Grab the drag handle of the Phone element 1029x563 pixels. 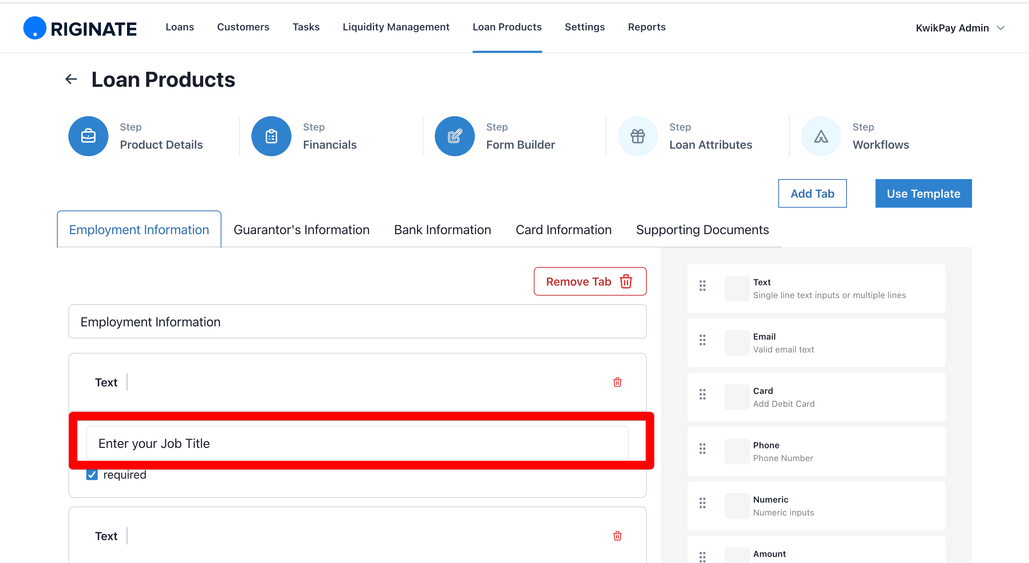(702, 449)
